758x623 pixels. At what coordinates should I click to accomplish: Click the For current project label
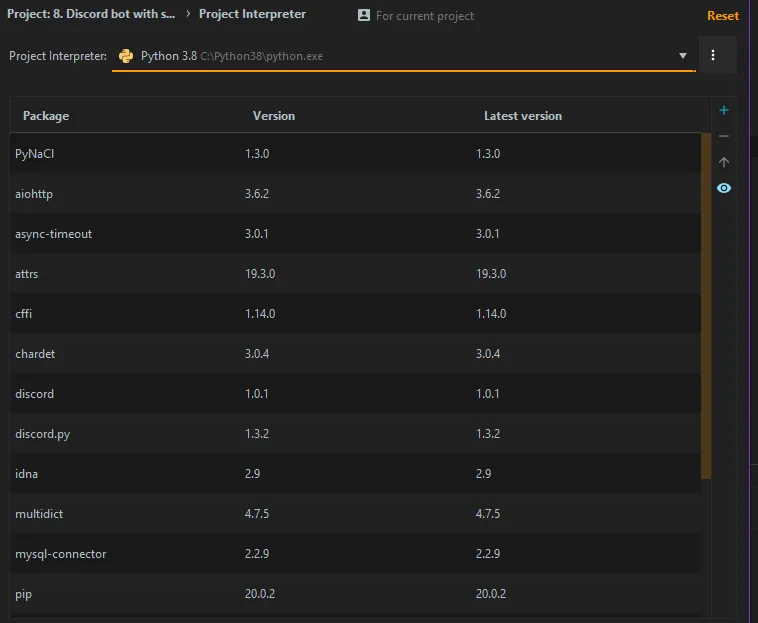click(x=425, y=16)
